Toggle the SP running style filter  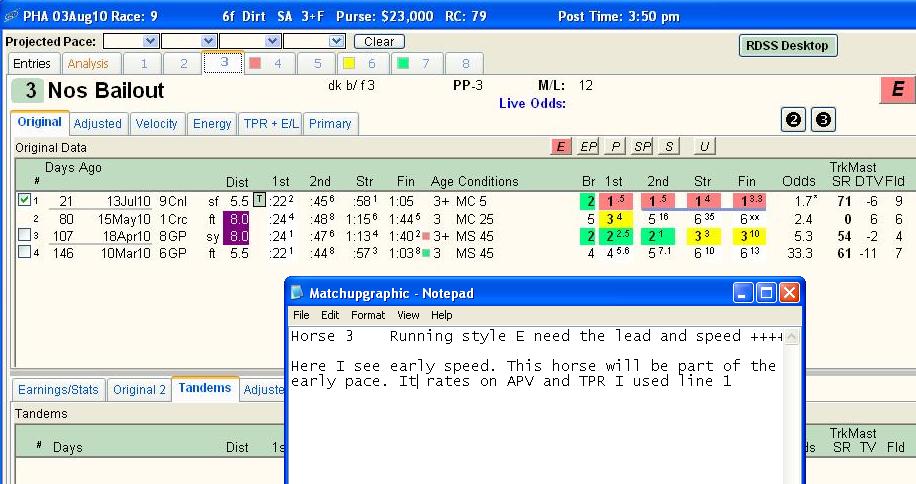click(x=642, y=147)
